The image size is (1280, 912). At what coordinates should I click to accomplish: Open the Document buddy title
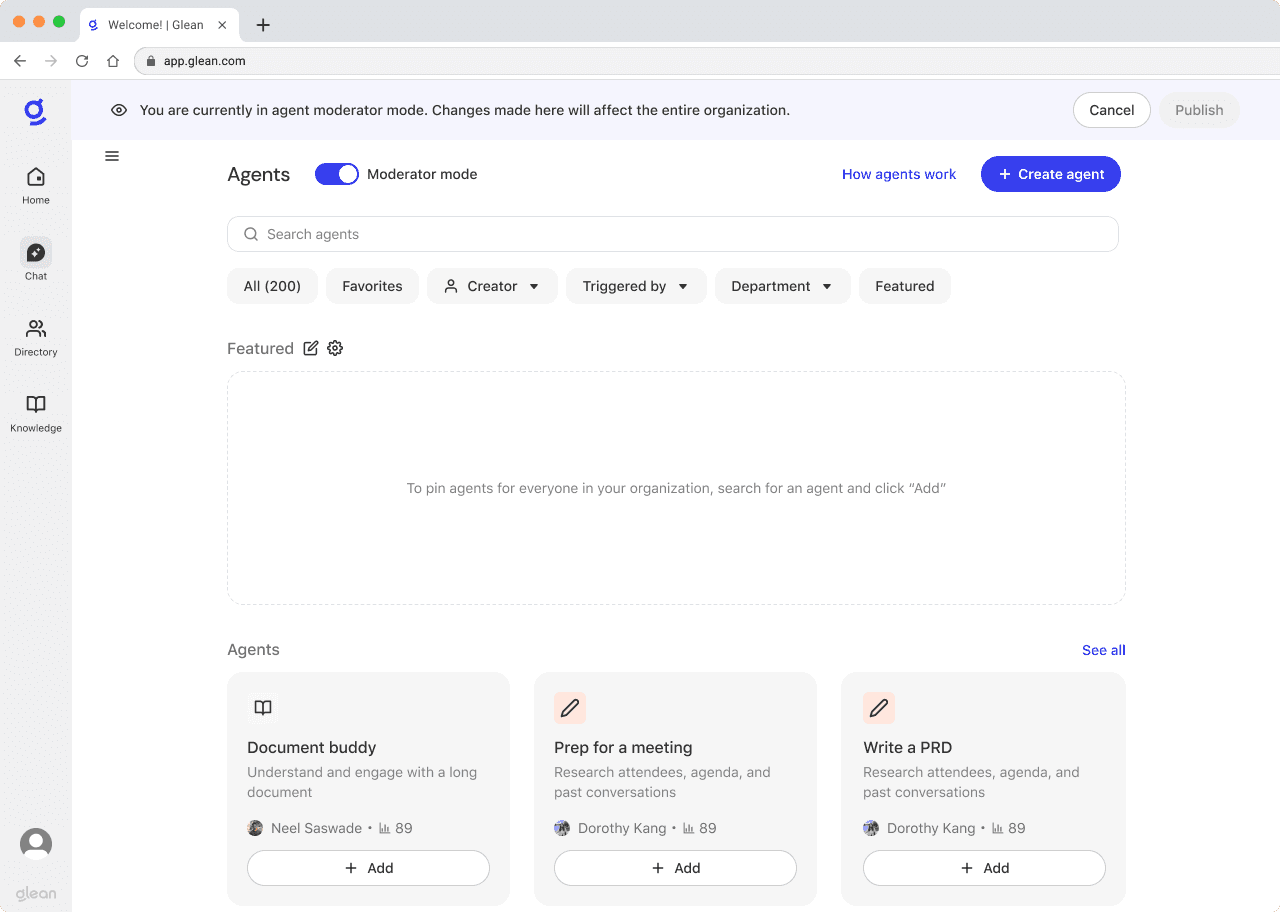point(312,748)
